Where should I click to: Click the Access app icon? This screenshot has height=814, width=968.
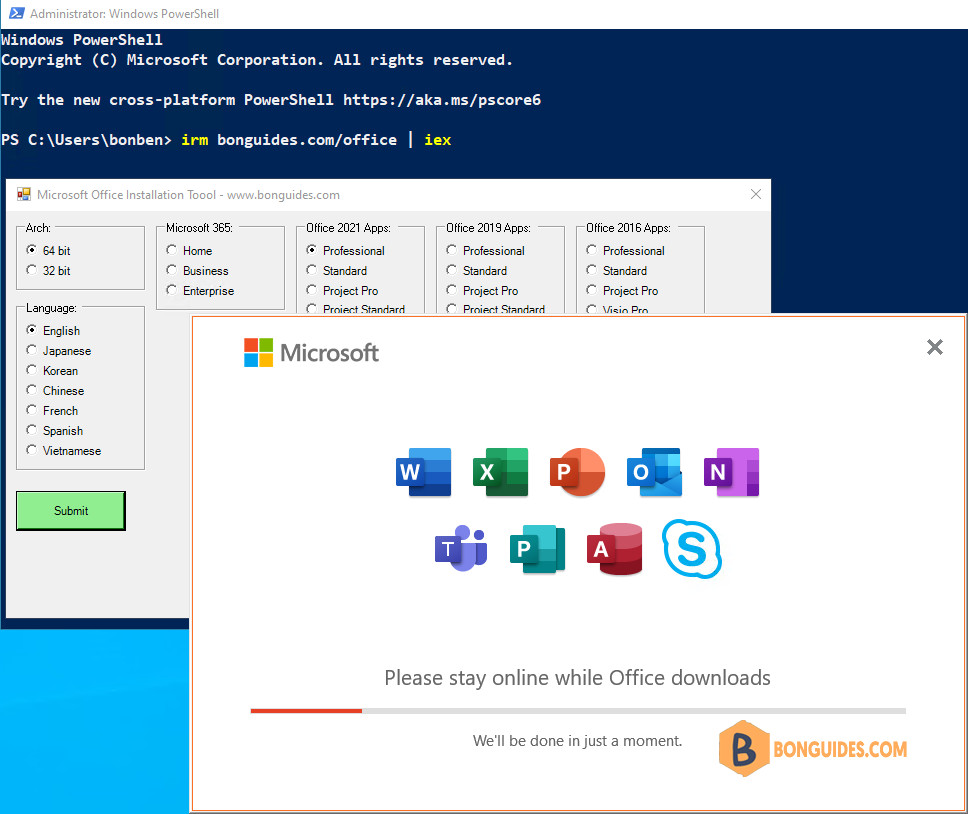coord(615,549)
